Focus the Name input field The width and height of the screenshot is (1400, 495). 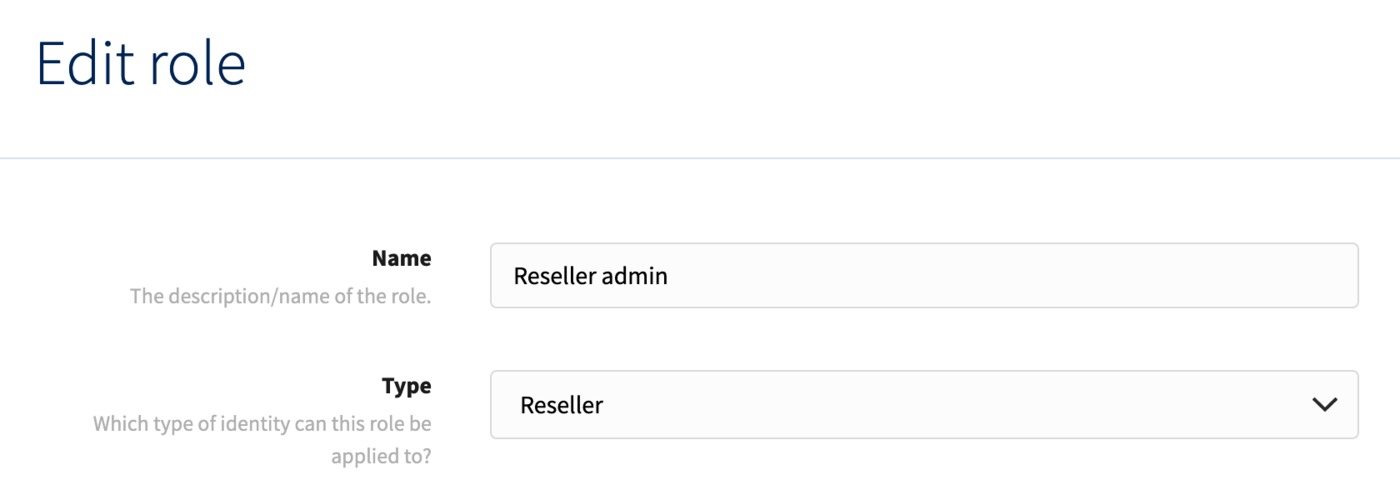click(x=924, y=275)
